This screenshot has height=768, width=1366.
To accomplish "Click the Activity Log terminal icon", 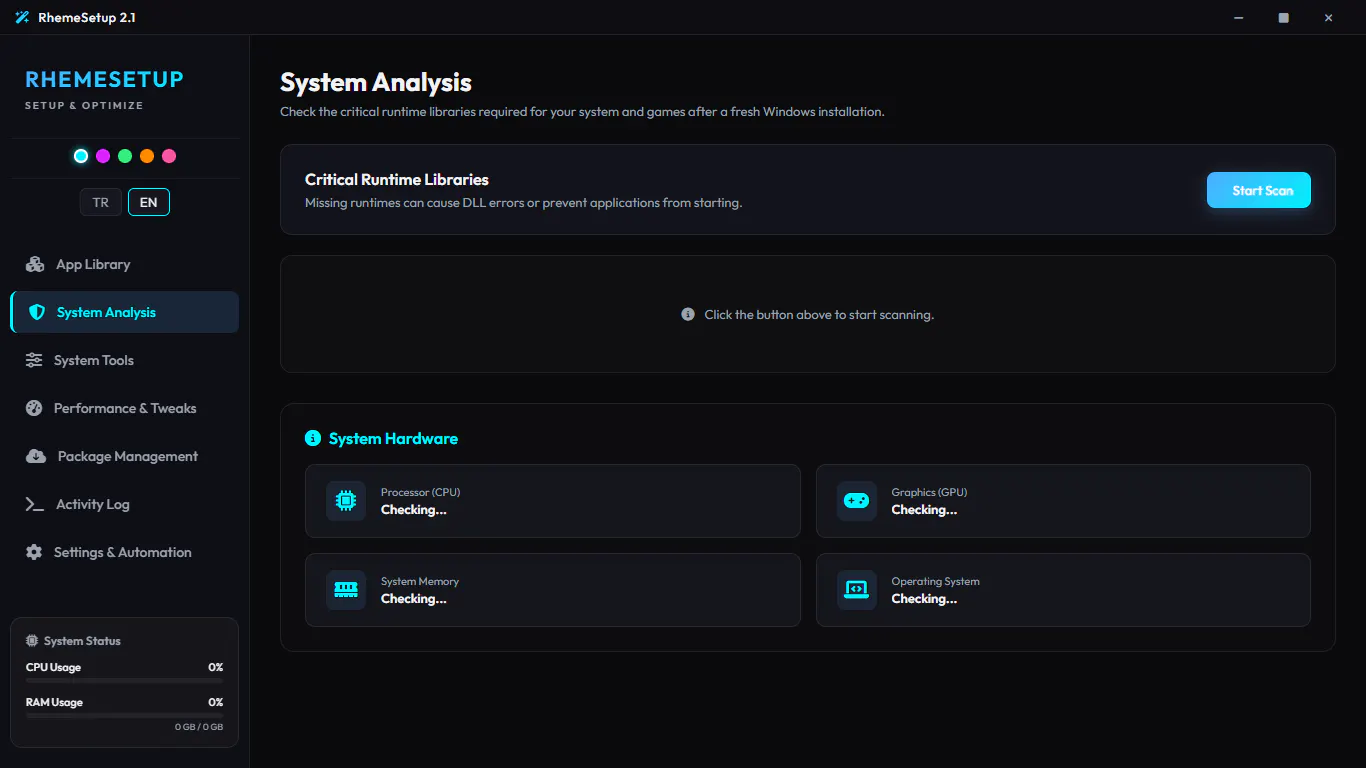I will pyautogui.click(x=34, y=504).
